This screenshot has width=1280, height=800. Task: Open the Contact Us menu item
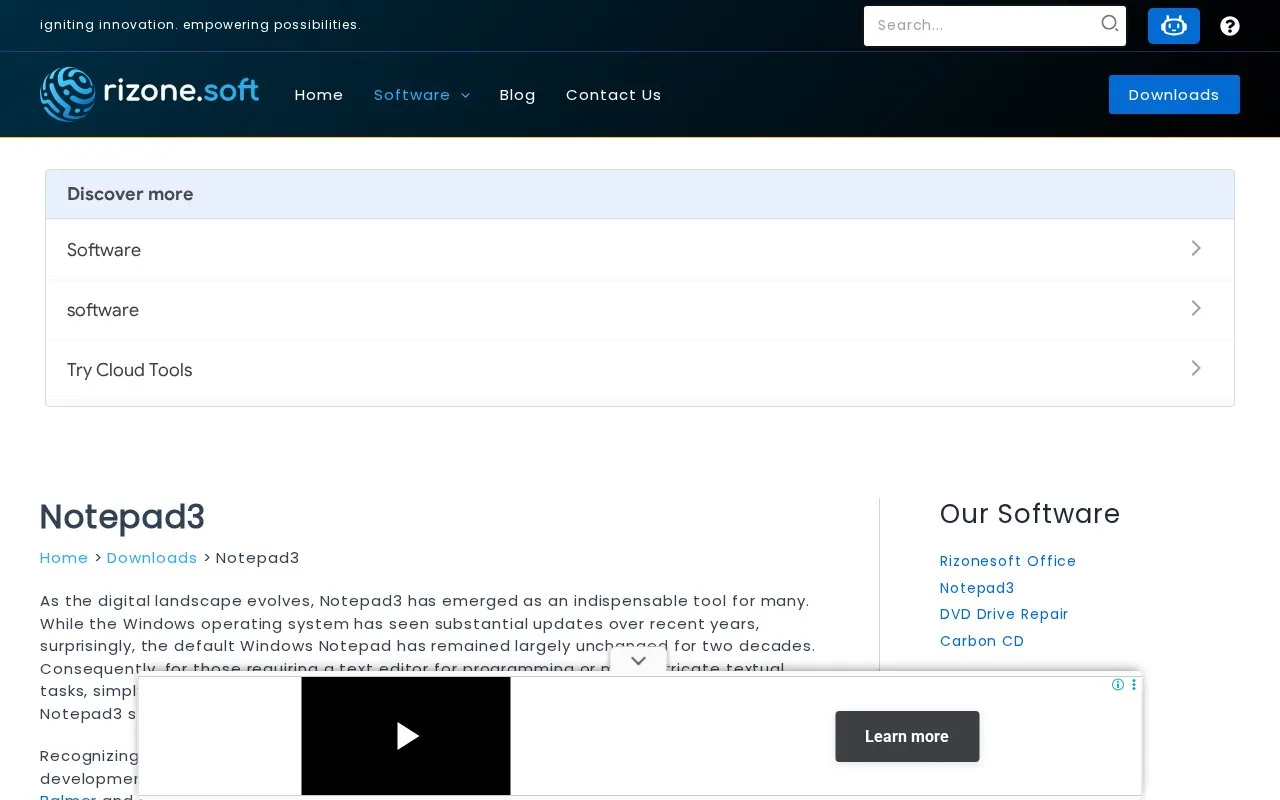614,95
